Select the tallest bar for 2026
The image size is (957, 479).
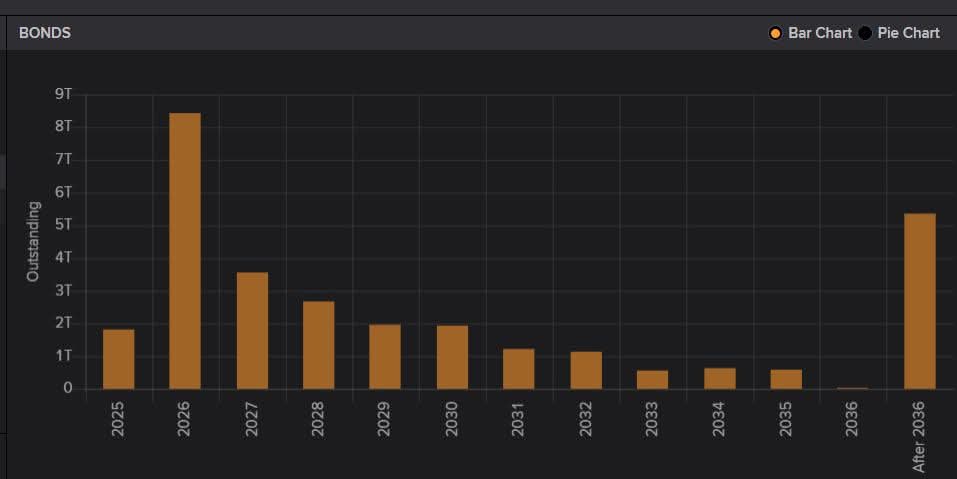click(185, 251)
